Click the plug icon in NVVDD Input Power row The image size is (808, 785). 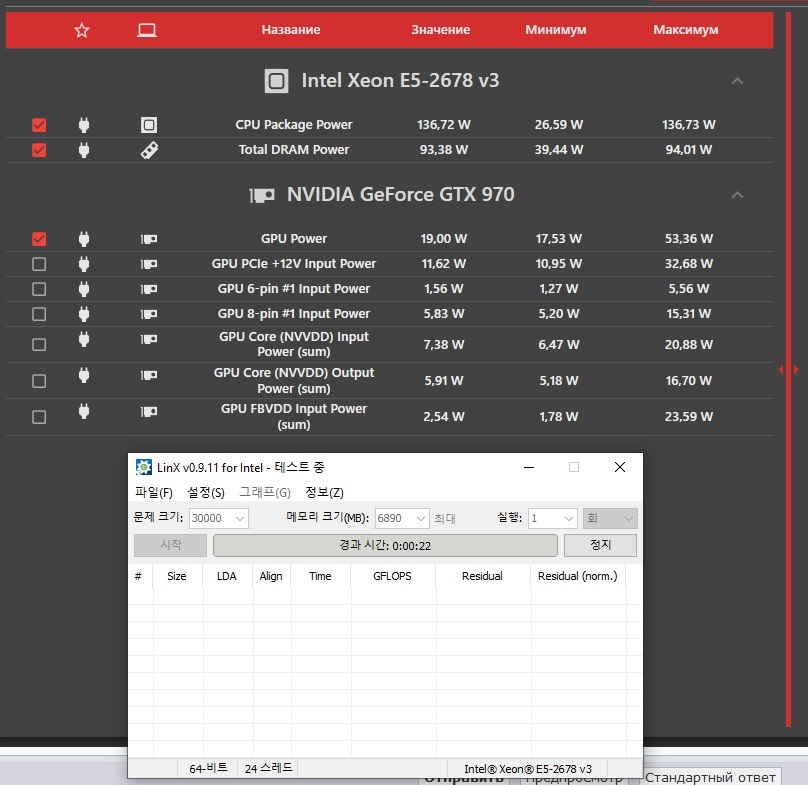(83, 339)
